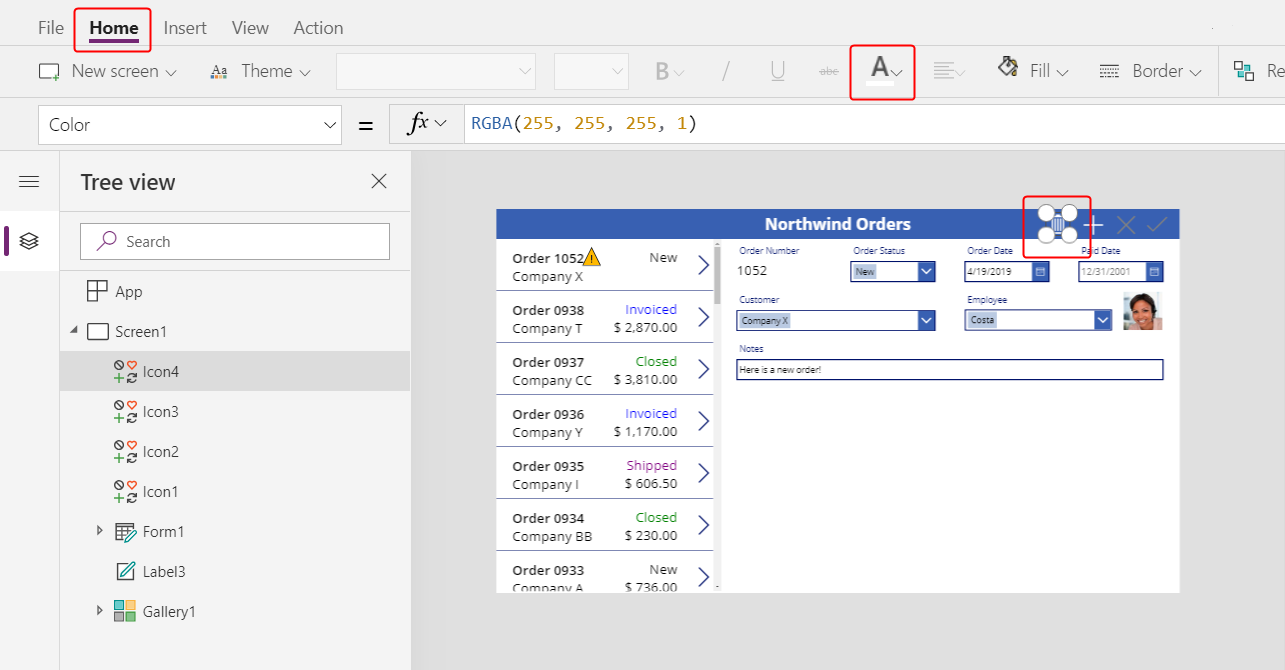Open the Order Date calendar picker

tap(1040, 271)
